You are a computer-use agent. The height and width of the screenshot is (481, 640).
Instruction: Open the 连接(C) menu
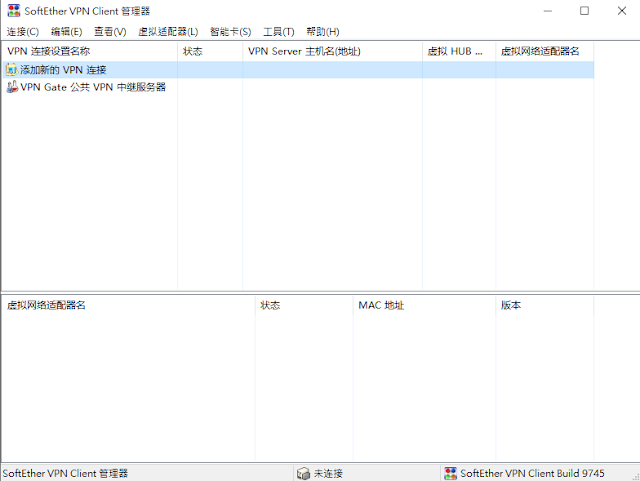click(23, 31)
